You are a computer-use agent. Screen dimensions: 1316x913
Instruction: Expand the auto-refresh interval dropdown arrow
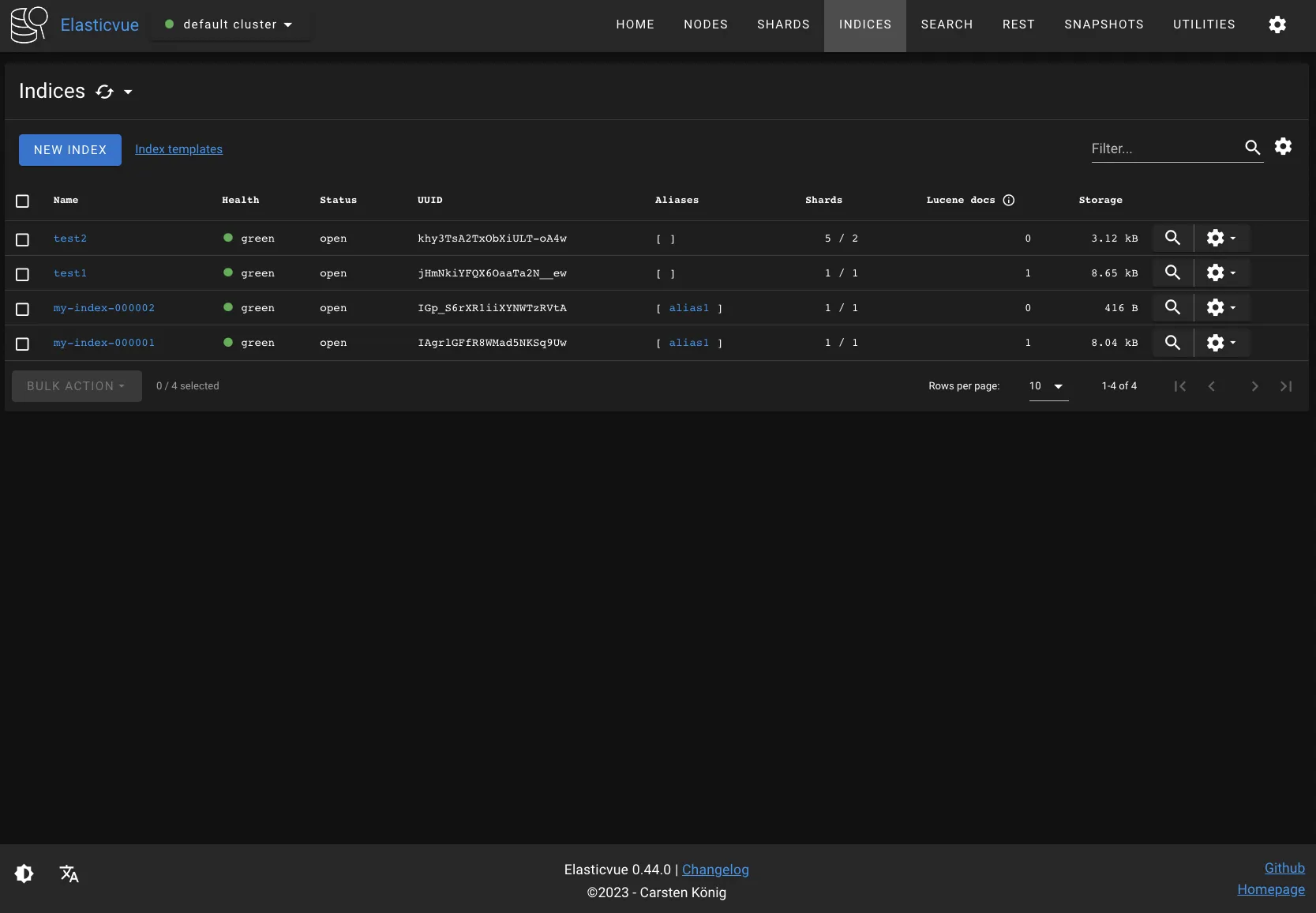tap(128, 92)
